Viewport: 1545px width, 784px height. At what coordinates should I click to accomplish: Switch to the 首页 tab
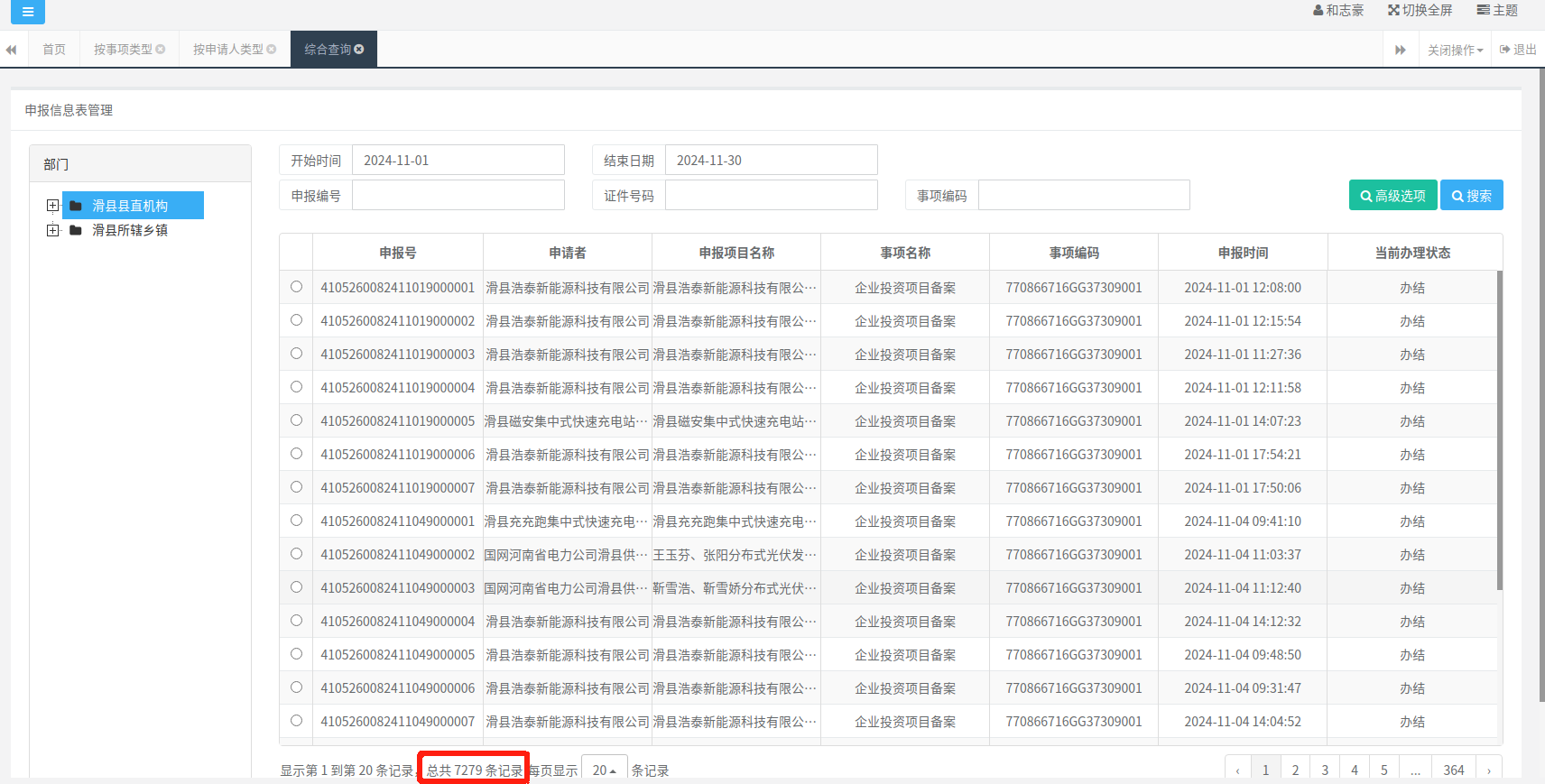(x=54, y=50)
